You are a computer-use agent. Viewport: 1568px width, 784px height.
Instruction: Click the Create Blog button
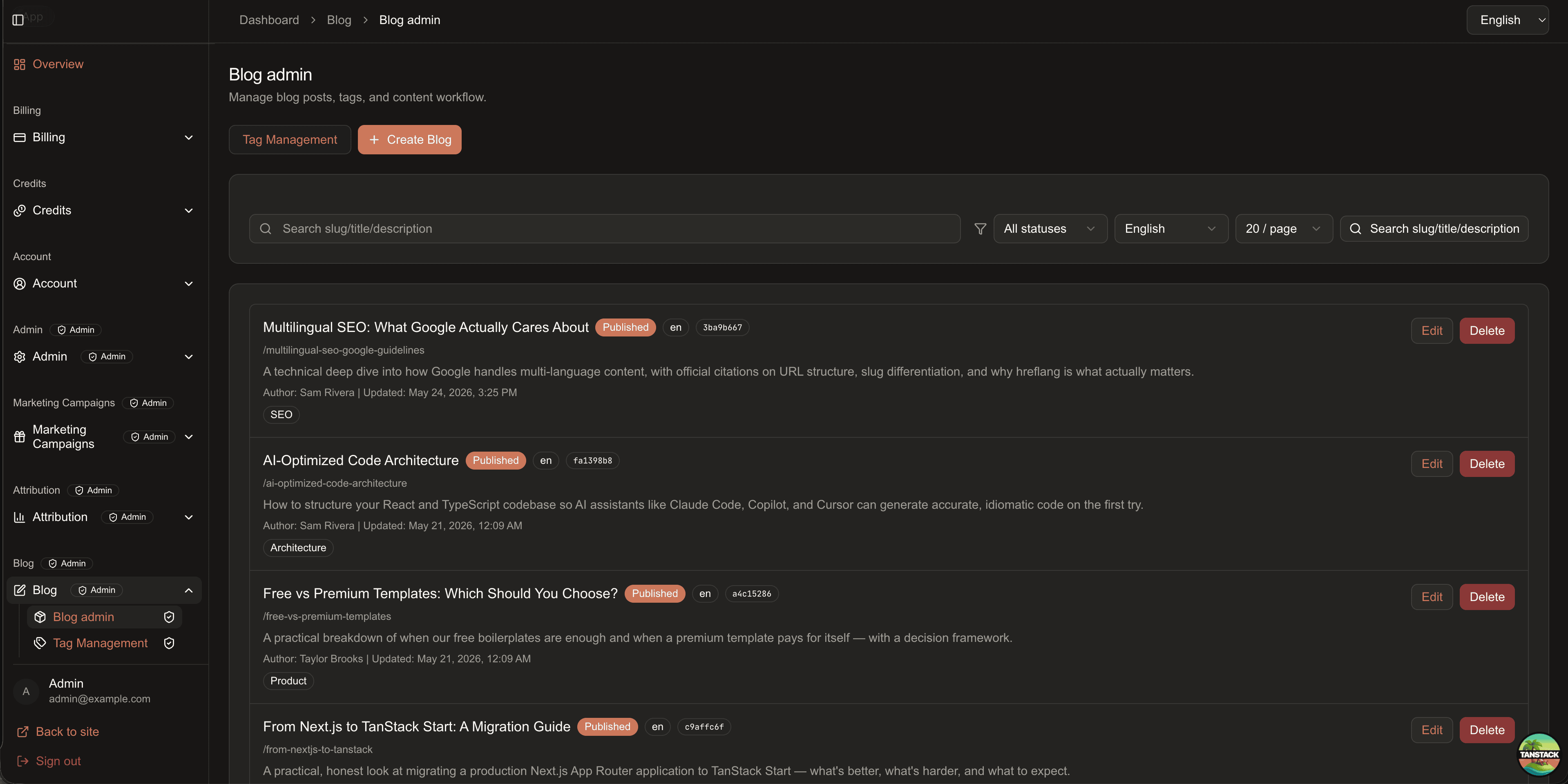click(x=410, y=140)
